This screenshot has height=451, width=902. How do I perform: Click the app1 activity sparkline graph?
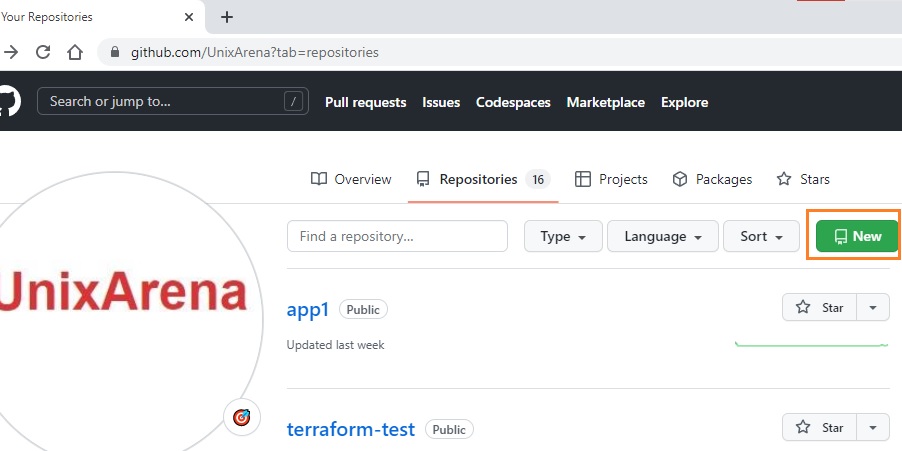812,345
